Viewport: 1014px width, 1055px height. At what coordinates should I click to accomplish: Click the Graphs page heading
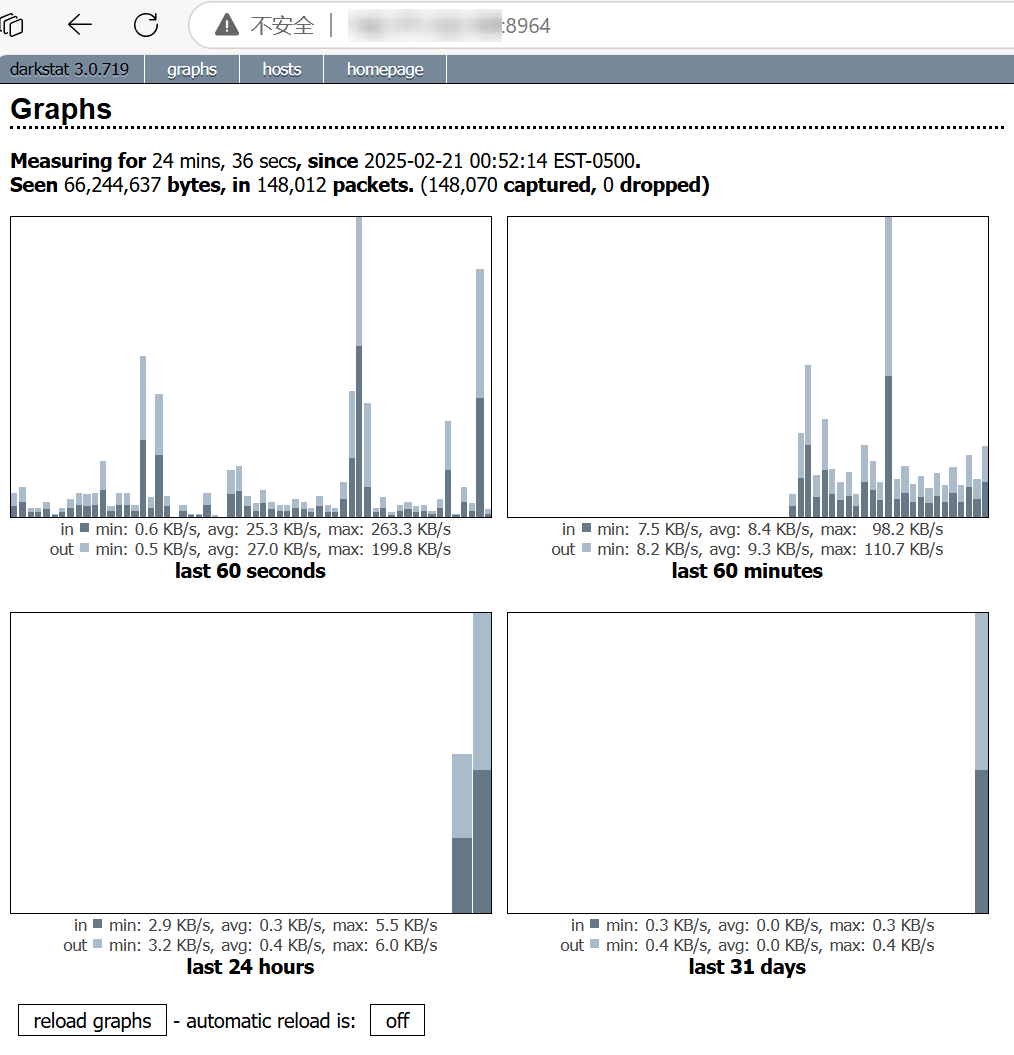61,109
